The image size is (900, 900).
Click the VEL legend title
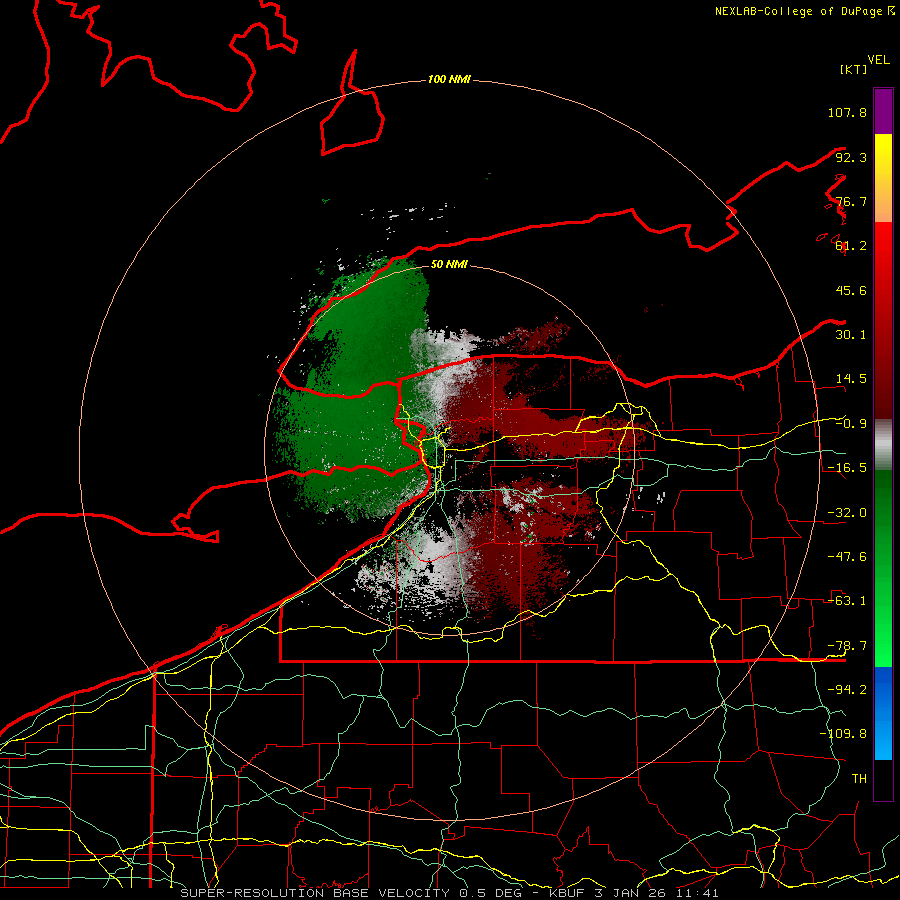tap(878, 60)
